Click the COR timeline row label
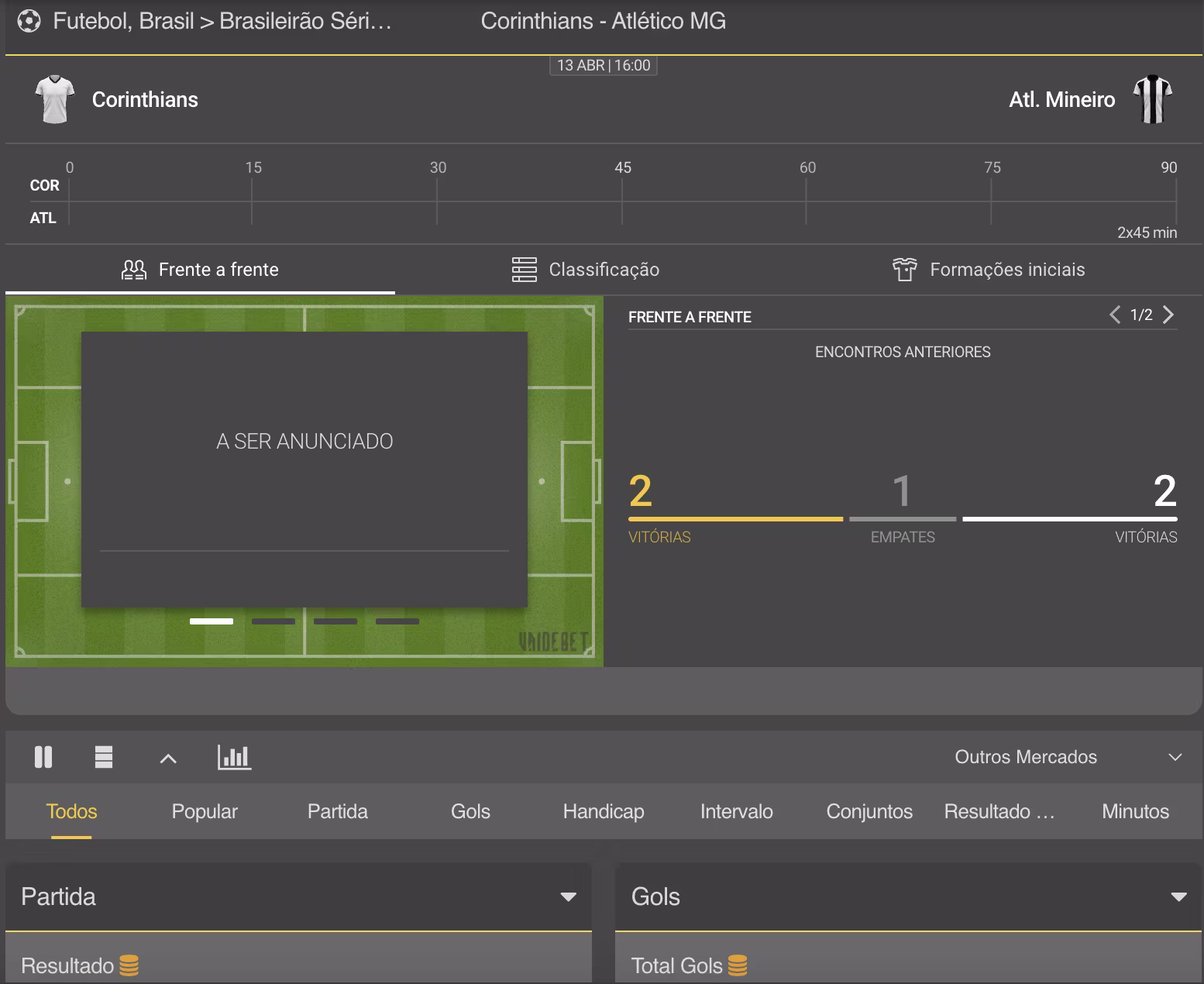 [x=44, y=185]
